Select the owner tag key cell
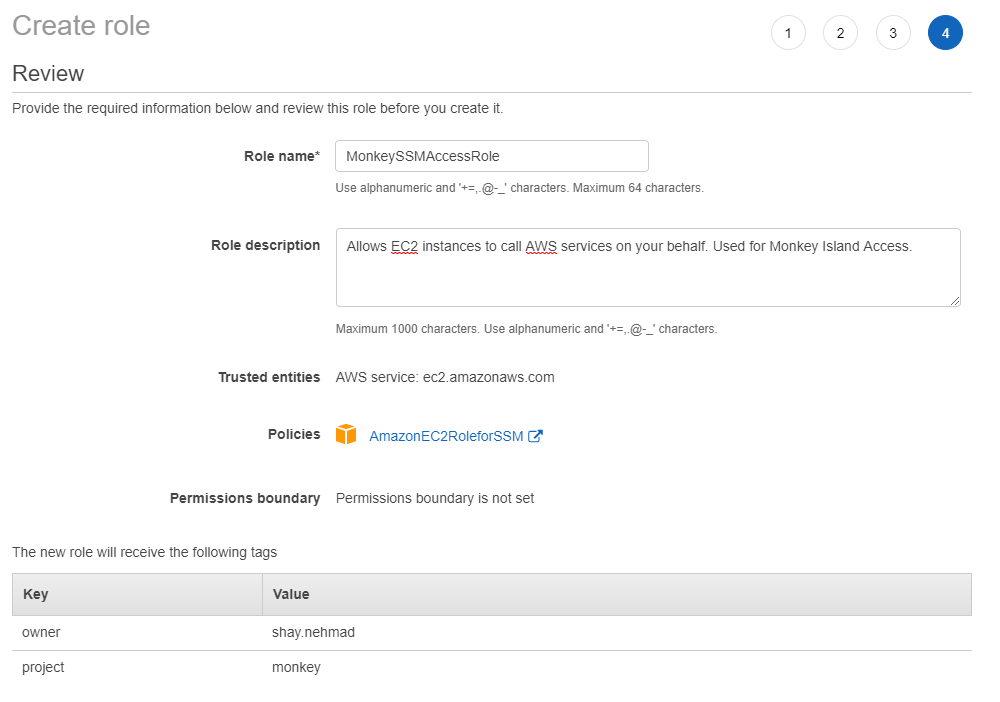Screen dimensions: 1000x702 pos(41,632)
